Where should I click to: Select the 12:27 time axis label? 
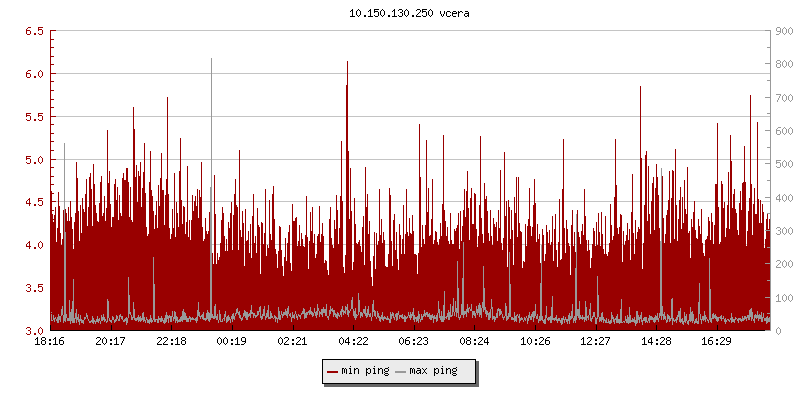coord(596,342)
